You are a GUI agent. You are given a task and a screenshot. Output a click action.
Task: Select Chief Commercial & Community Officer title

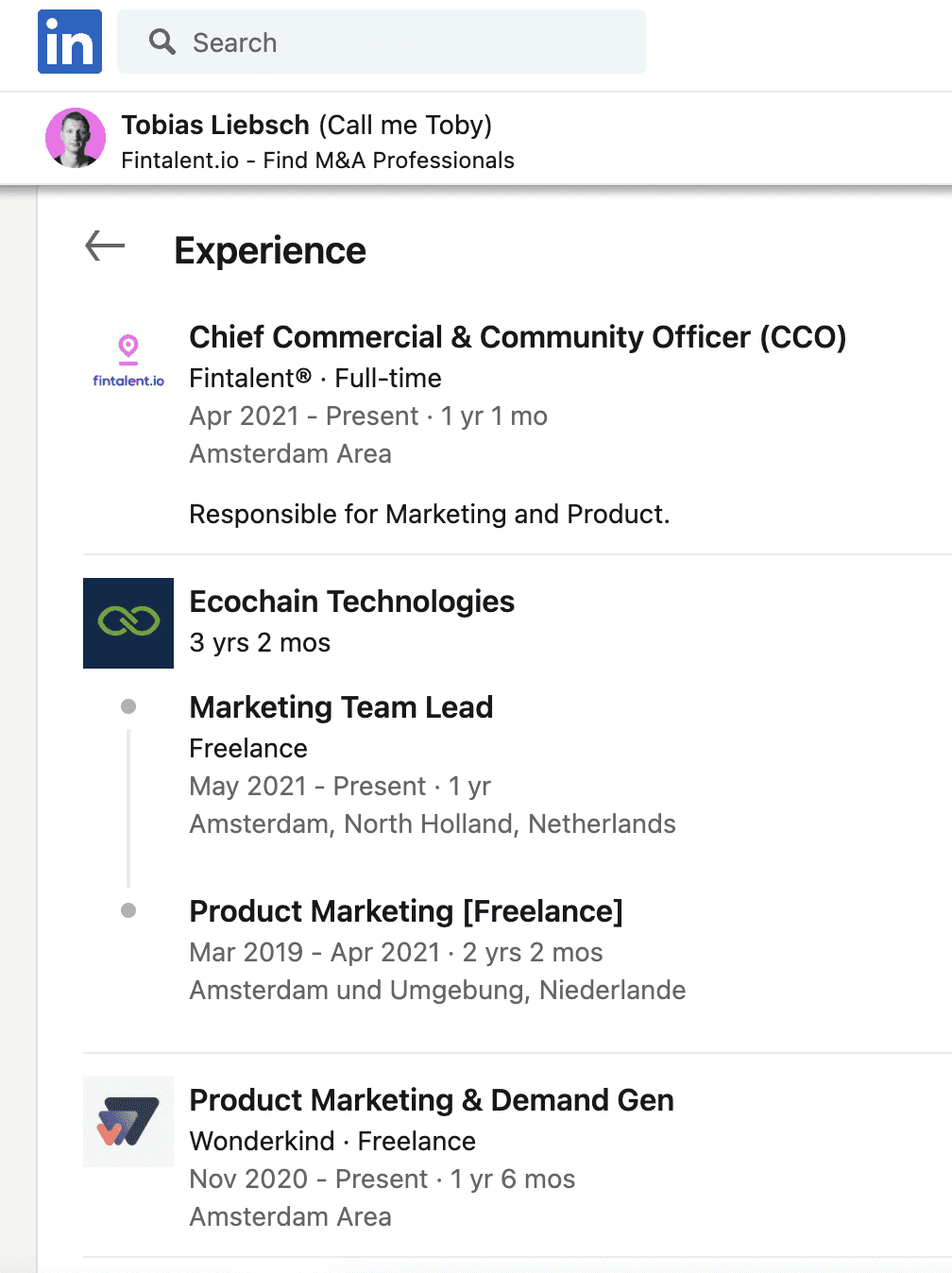pos(518,337)
